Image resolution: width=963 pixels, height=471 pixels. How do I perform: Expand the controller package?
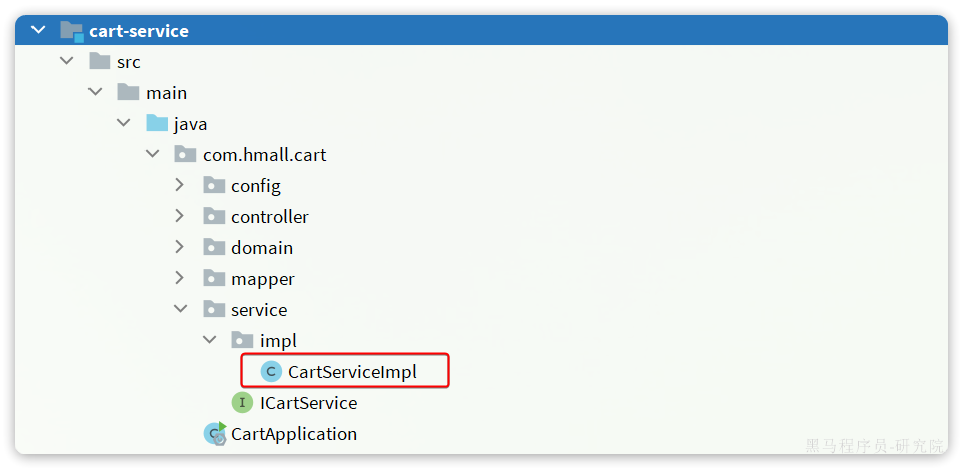click(x=179, y=216)
